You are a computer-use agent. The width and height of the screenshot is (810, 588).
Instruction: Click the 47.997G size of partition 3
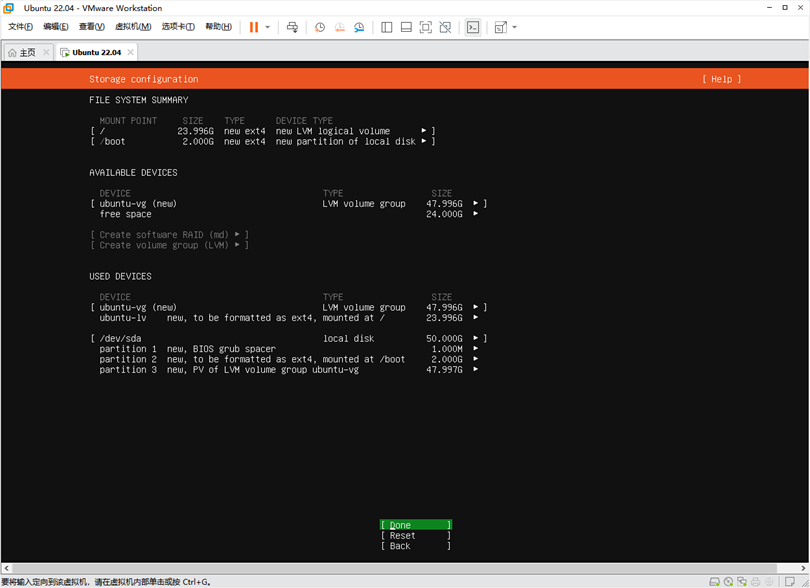[x=444, y=369]
